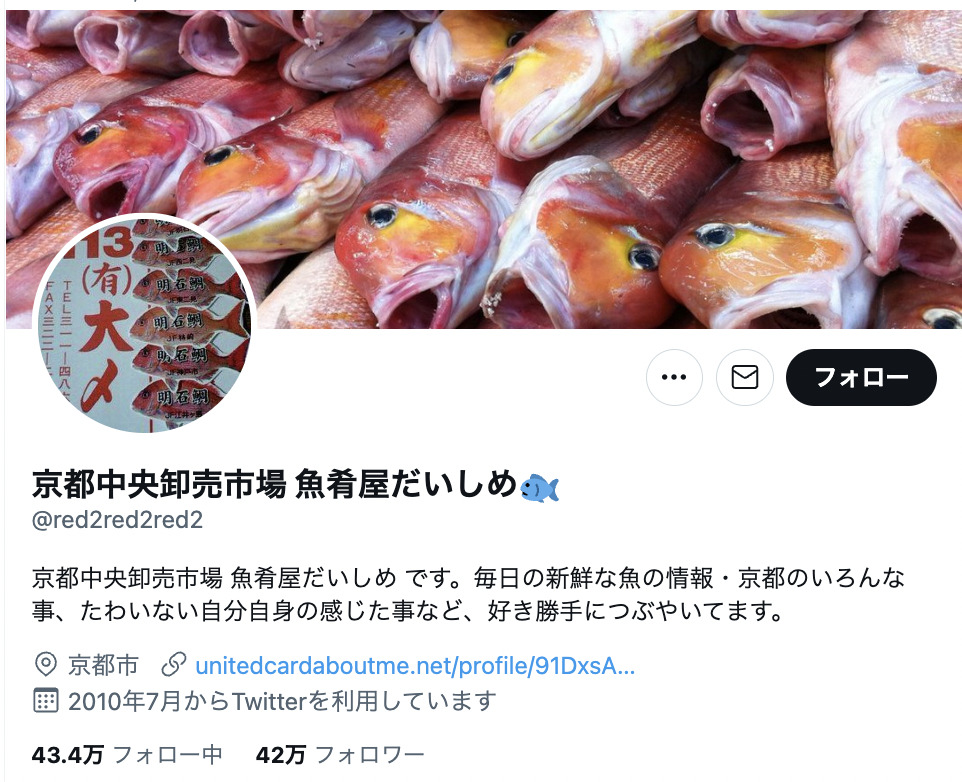
Task: Click the フォロワー label
Action: (x=370, y=754)
